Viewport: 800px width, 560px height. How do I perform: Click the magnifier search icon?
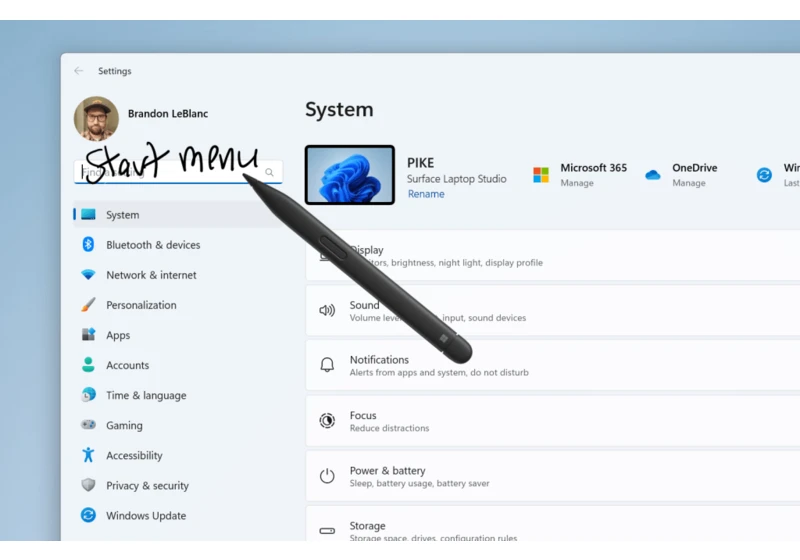[269, 172]
